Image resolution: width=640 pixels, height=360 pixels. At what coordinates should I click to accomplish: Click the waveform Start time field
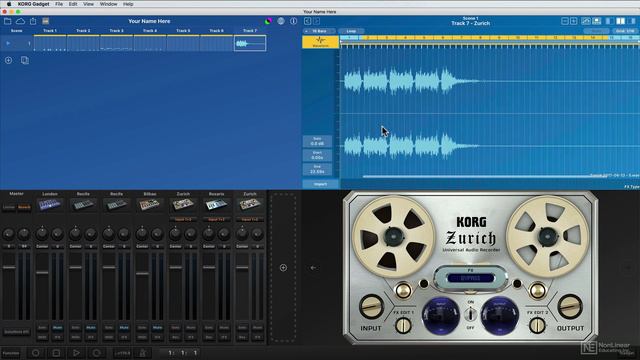coord(317,156)
